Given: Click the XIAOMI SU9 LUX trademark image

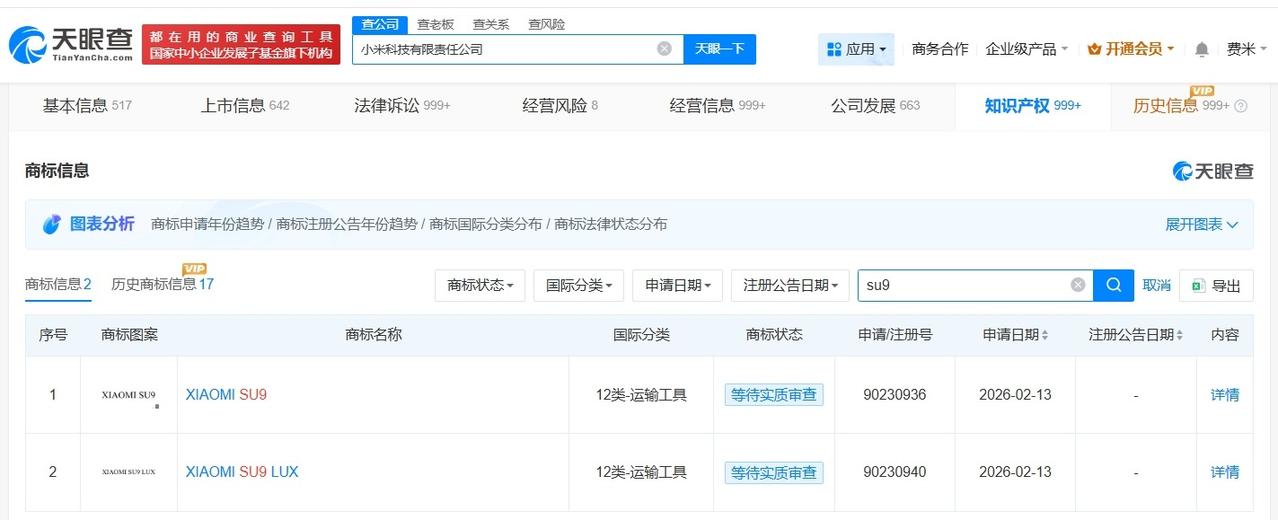Looking at the screenshot, I should (x=129, y=471).
